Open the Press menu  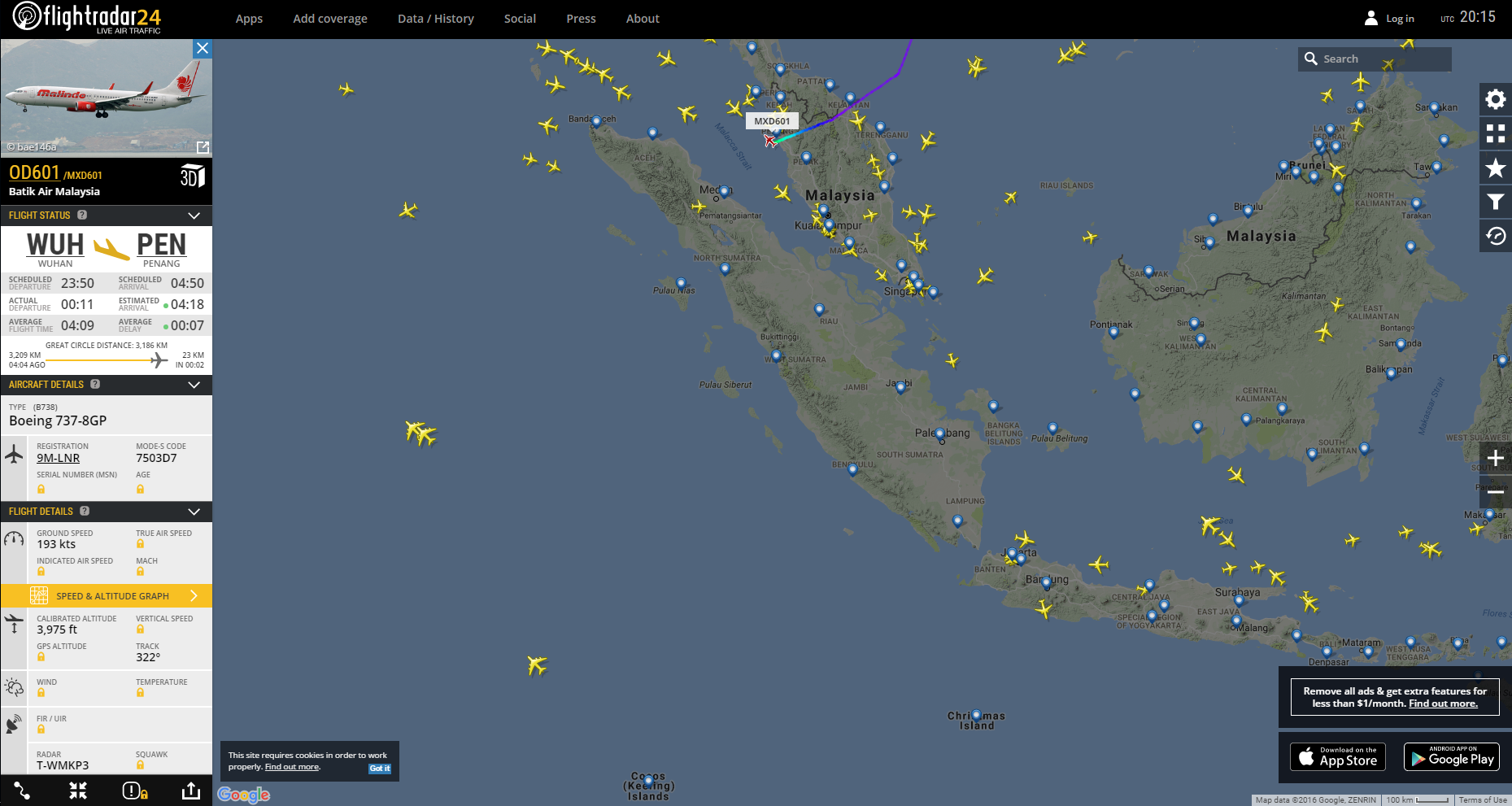[581, 19]
